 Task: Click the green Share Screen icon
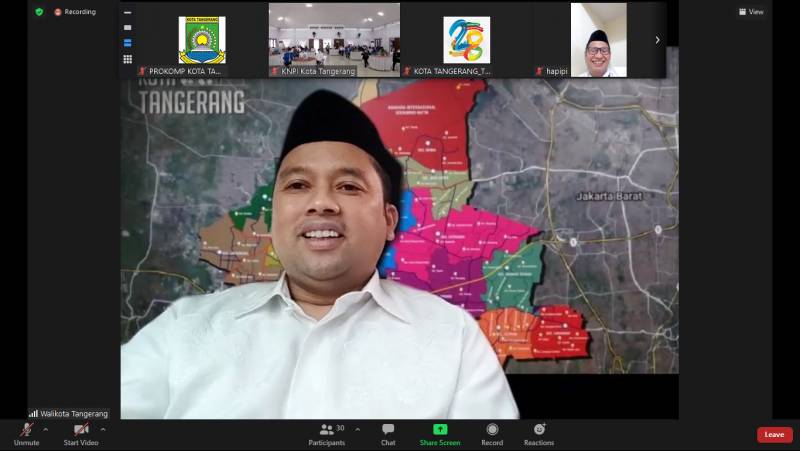pyautogui.click(x=440, y=431)
